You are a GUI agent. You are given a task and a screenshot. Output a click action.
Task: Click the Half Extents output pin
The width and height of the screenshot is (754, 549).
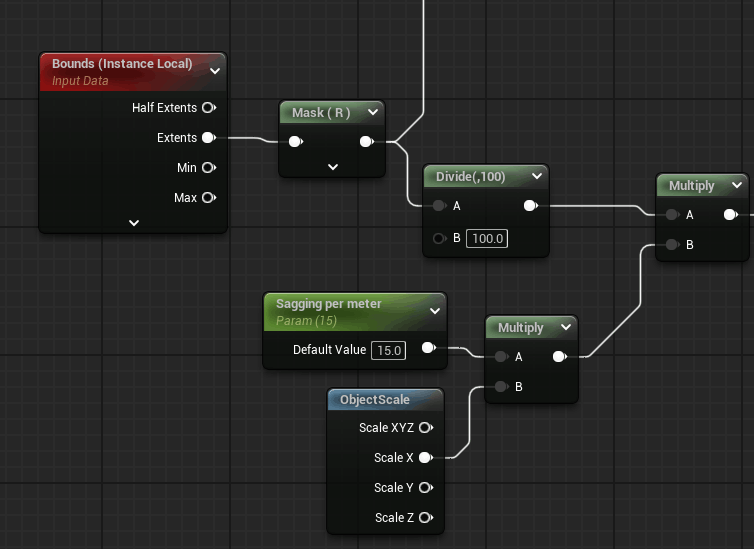(209, 108)
